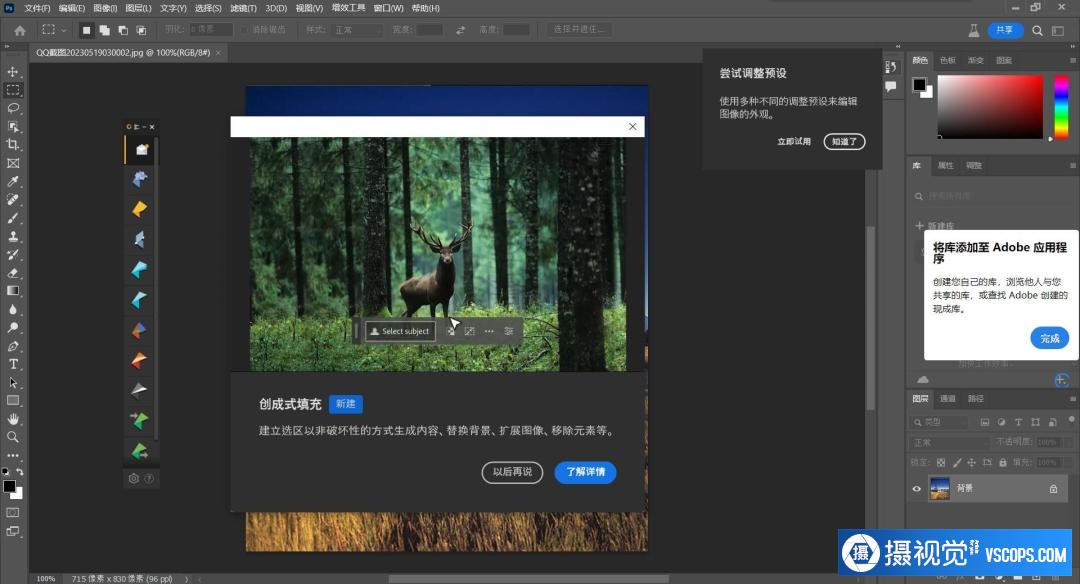Select the Rectangular Marquee tool in toolbox
The width and height of the screenshot is (1080, 584).
pyautogui.click(x=12, y=90)
